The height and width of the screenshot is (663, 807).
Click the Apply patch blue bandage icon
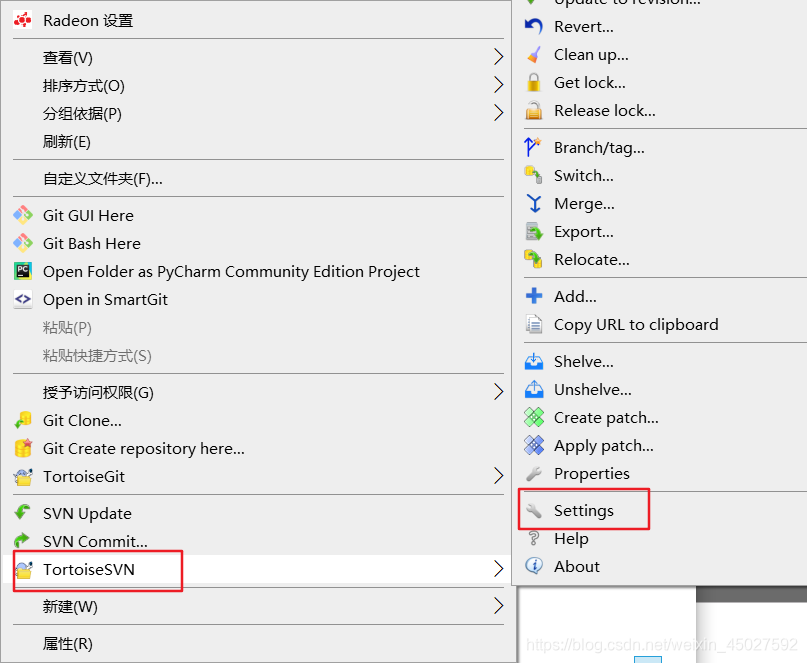coord(534,445)
